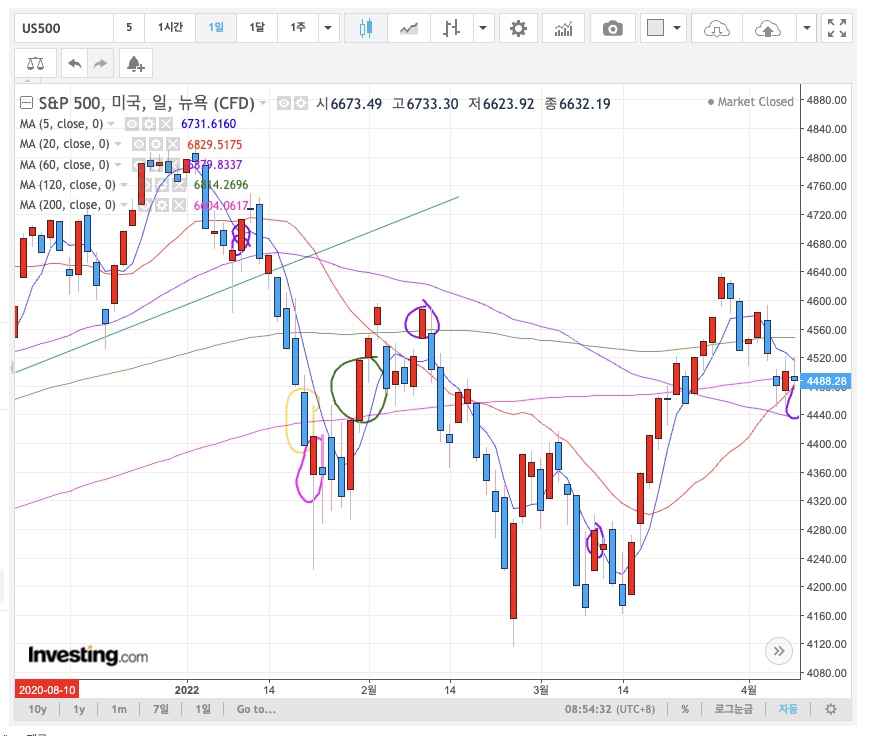Switch to line chart type icon
Image resolution: width=870 pixels, height=736 pixels.
[409, 28]
